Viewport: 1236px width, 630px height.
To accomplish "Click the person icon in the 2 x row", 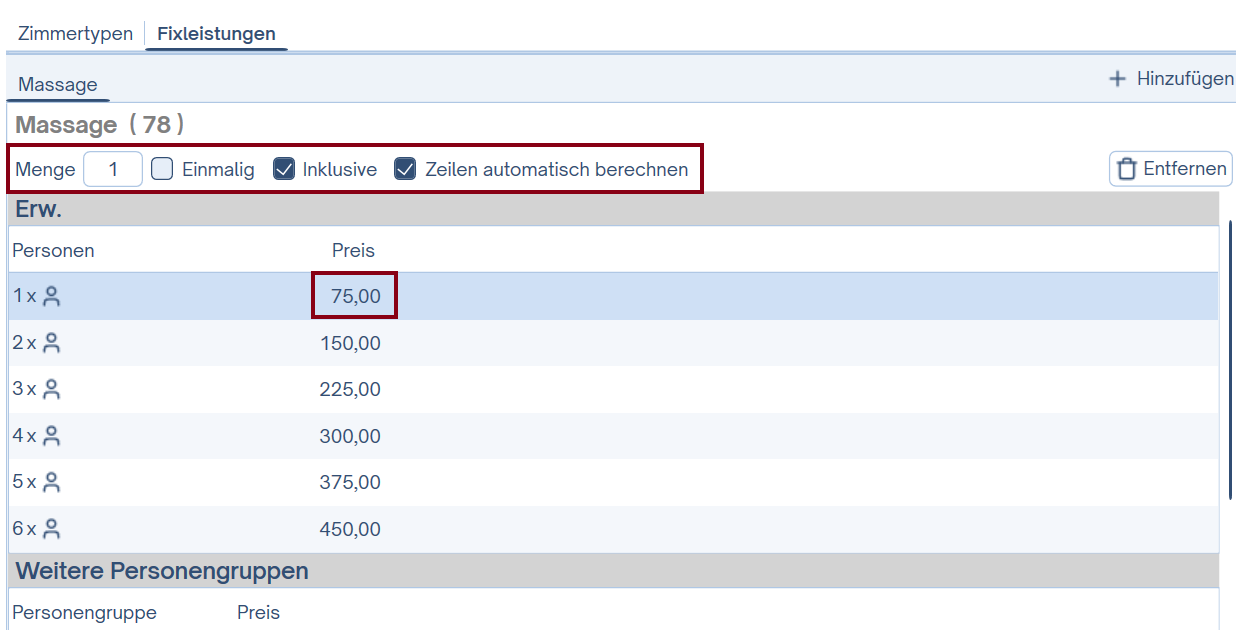I will point(52,343).
